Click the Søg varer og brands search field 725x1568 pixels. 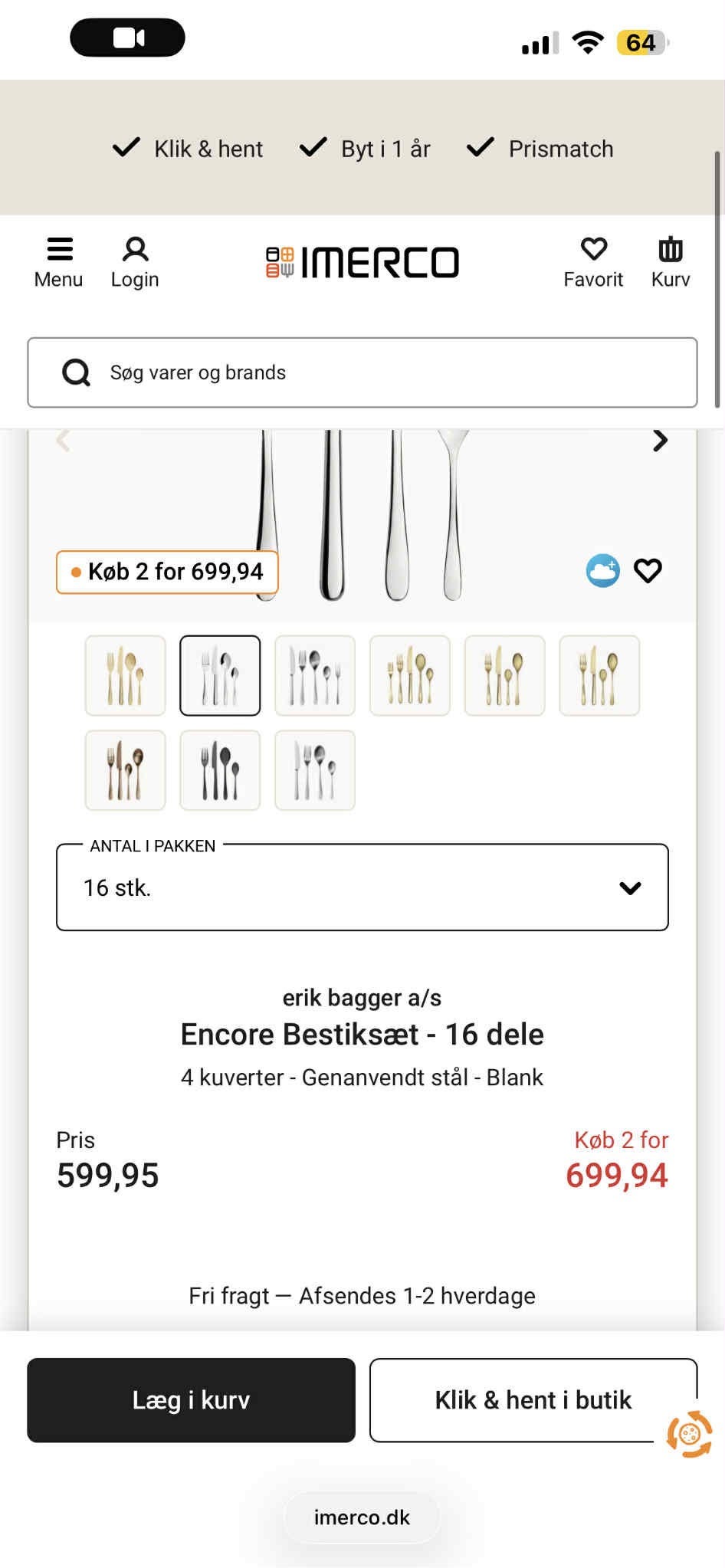(362, 372)
